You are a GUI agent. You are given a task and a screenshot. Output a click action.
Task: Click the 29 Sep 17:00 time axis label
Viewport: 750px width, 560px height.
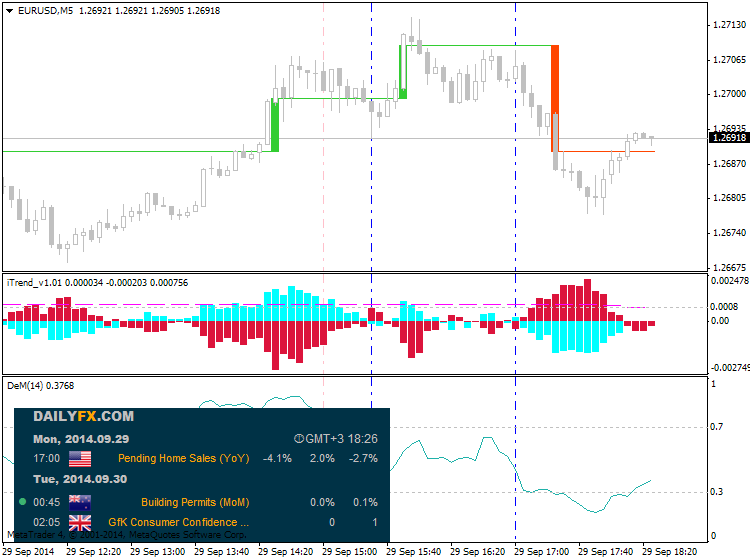click(x=541, y=551)
